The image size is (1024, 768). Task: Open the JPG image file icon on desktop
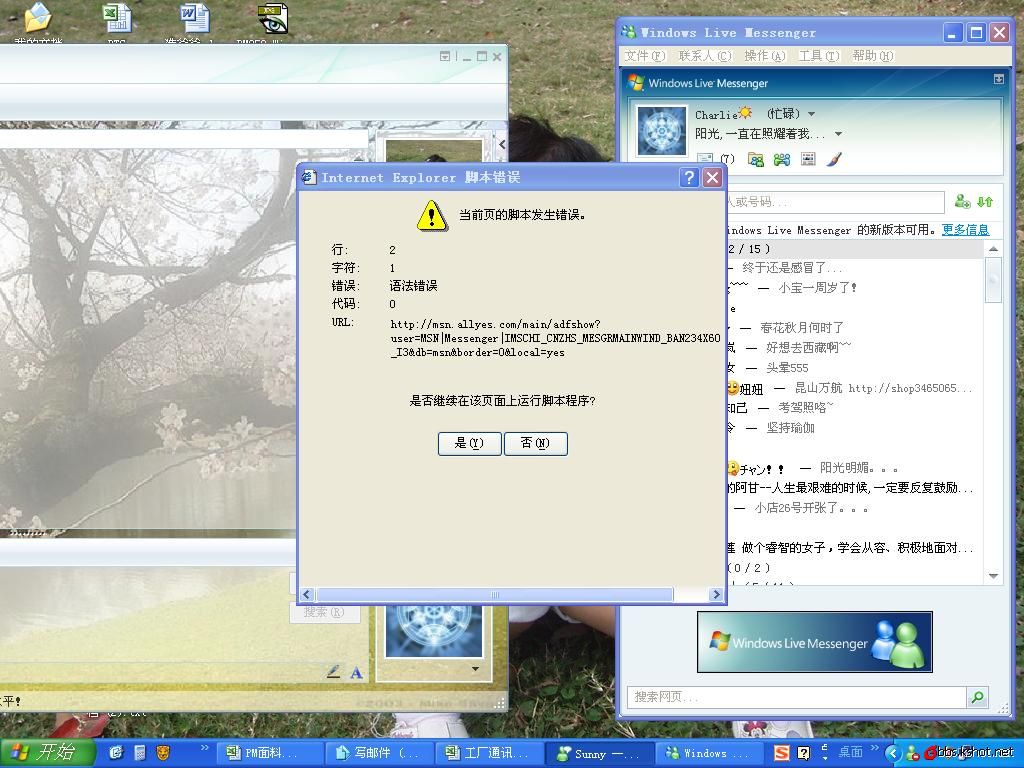(272, 20)
